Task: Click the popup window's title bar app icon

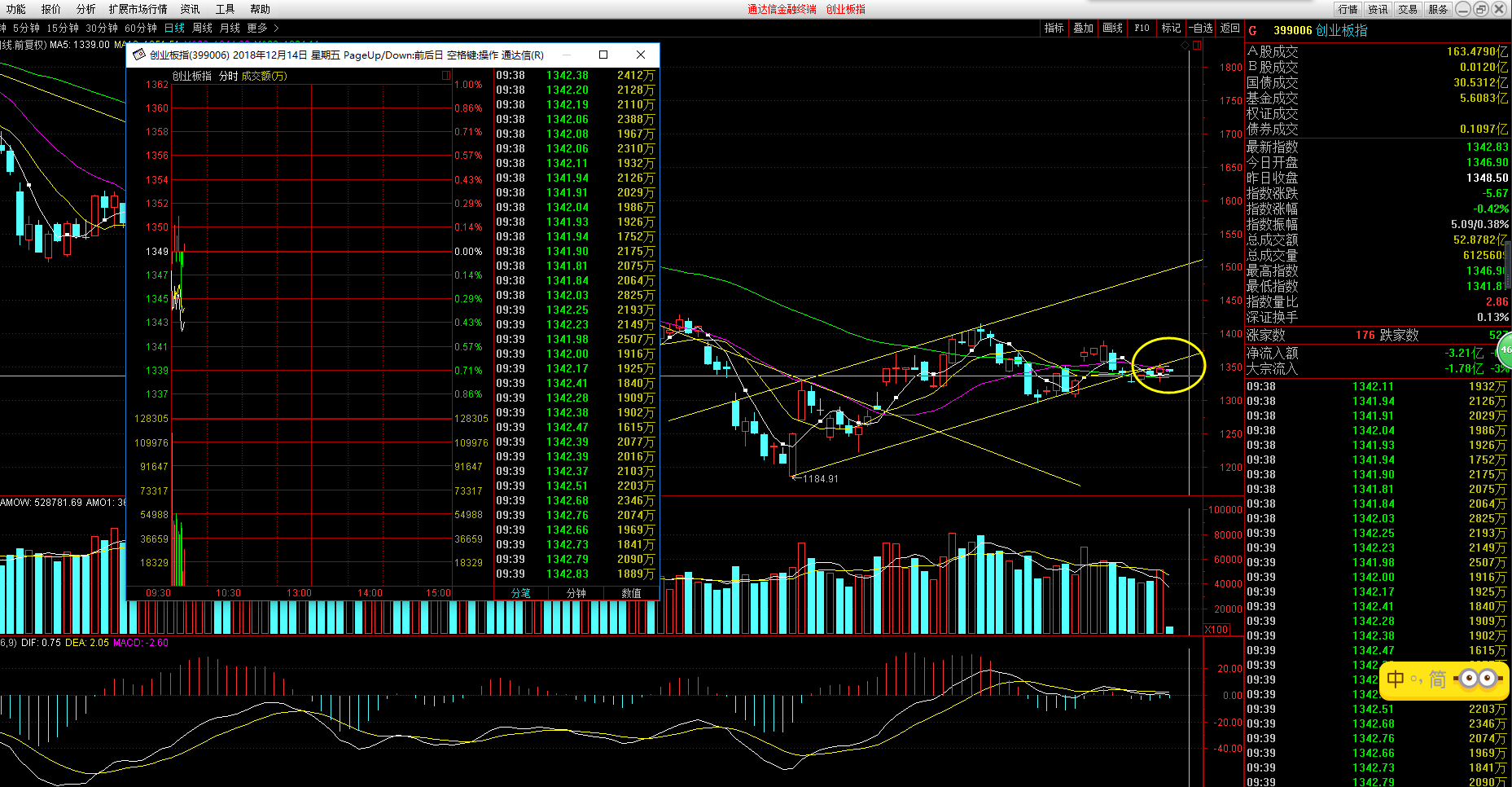Action: pos(138,55)
